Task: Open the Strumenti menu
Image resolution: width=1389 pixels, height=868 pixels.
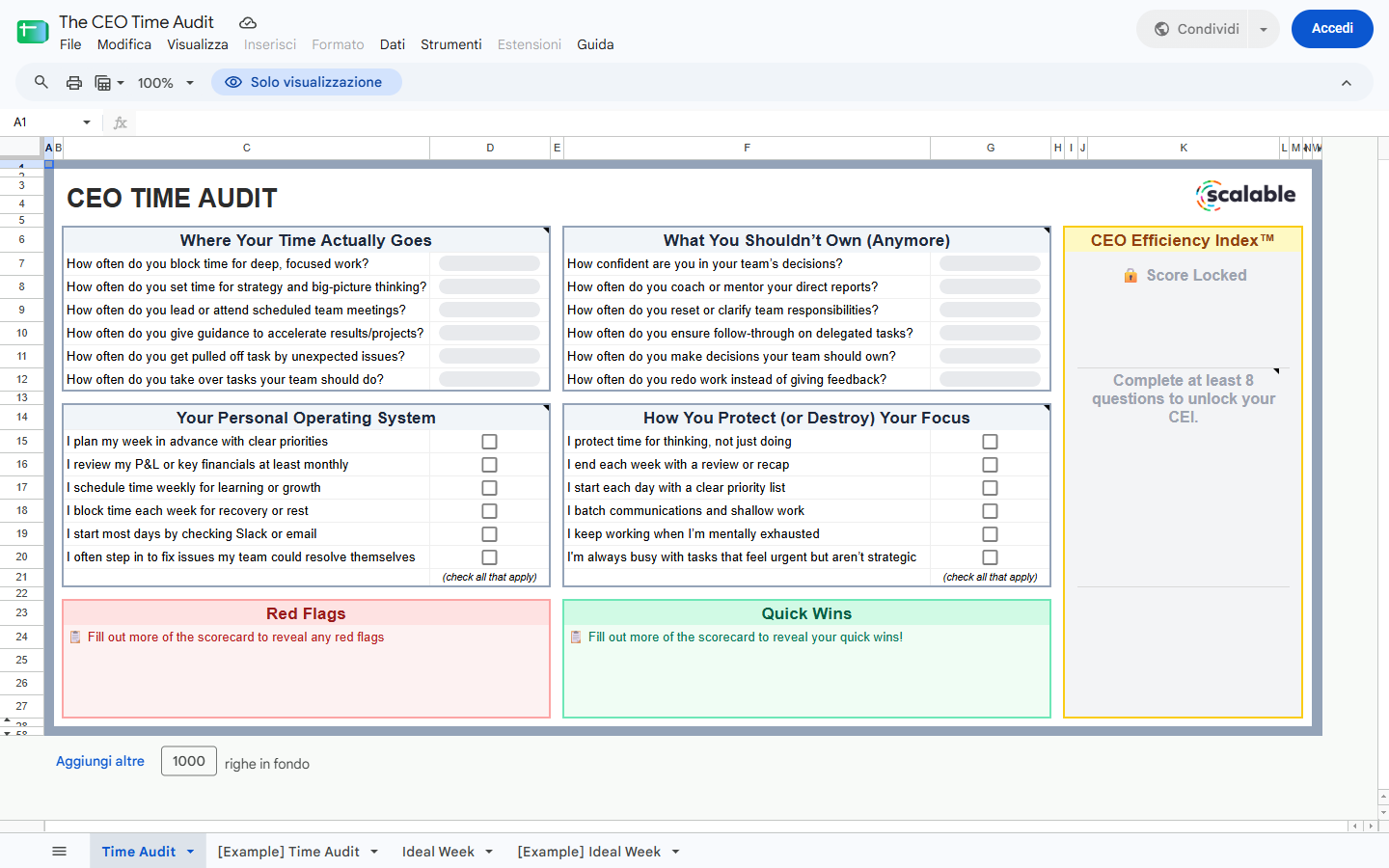Action: pyautogui.click(x=451, y=44)
